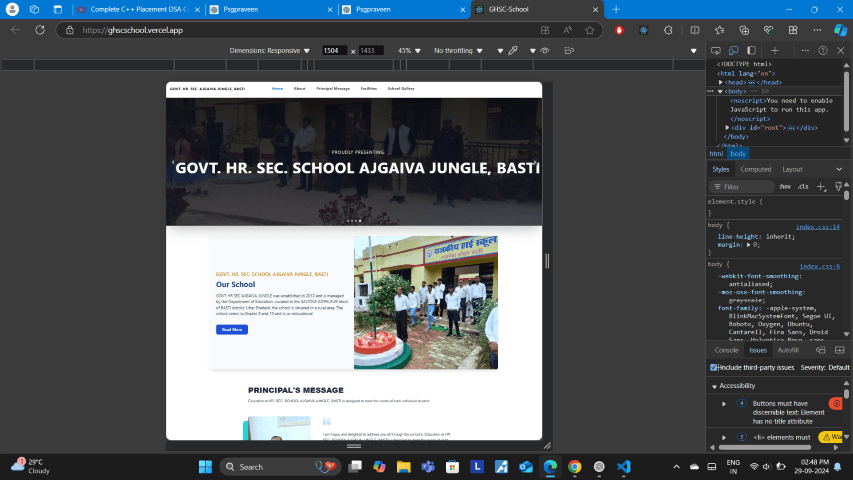Click the red ad-blocker extension icon

click(619, 30)
